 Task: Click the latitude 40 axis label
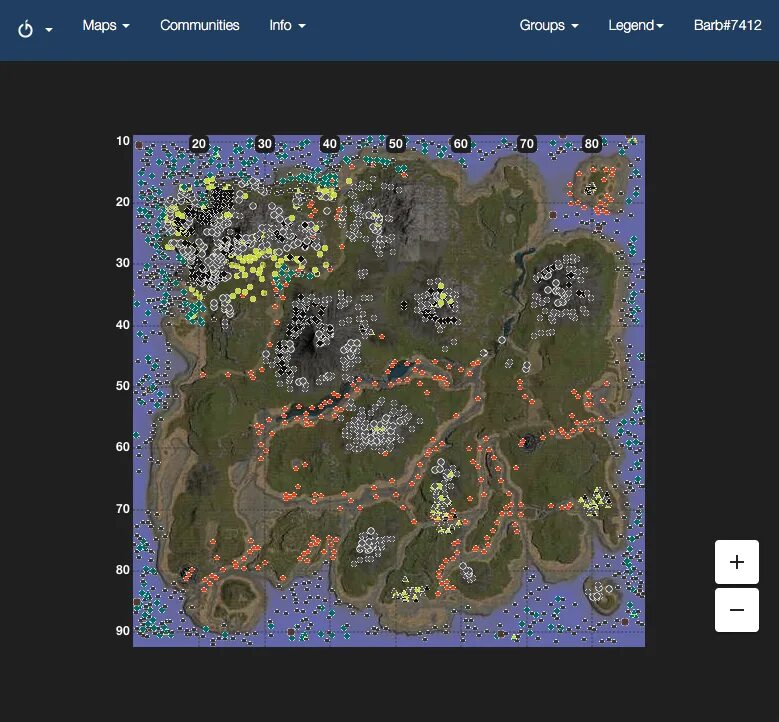[123, 324]
